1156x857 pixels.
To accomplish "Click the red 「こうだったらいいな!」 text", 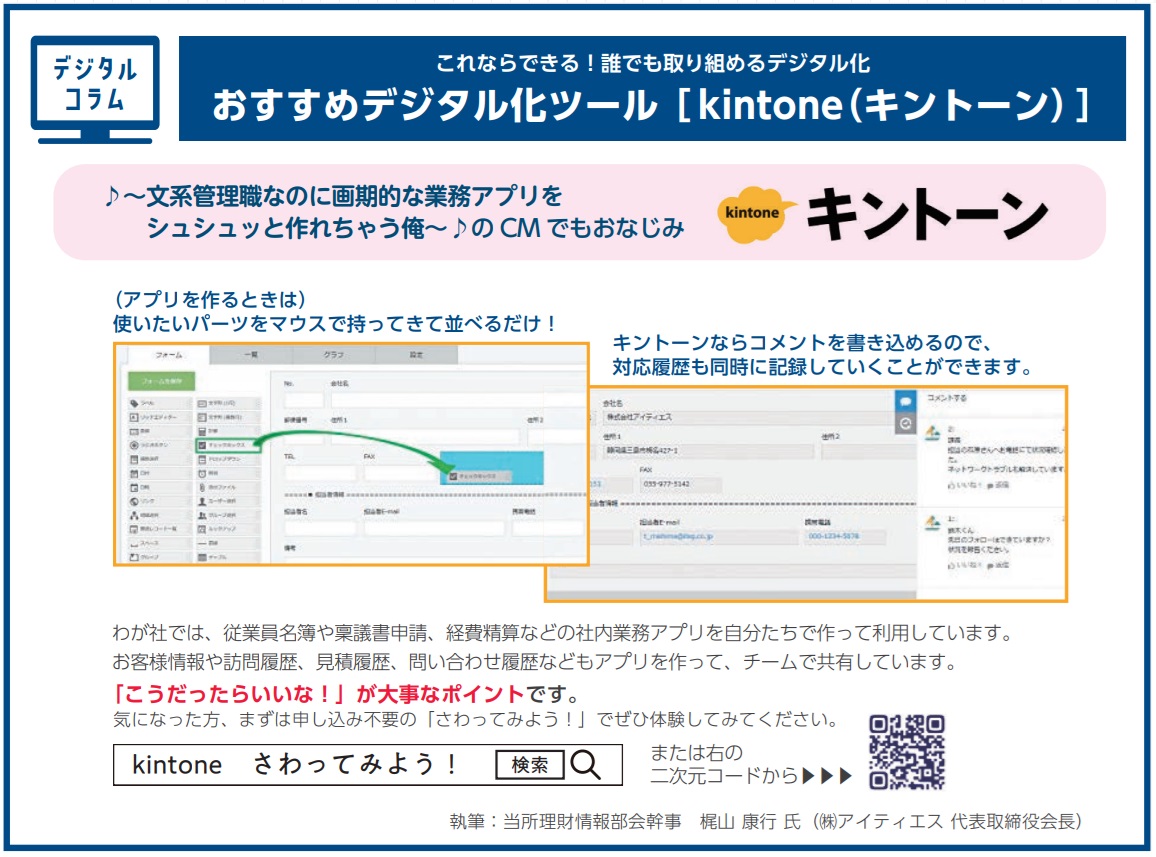I will 229,694.
